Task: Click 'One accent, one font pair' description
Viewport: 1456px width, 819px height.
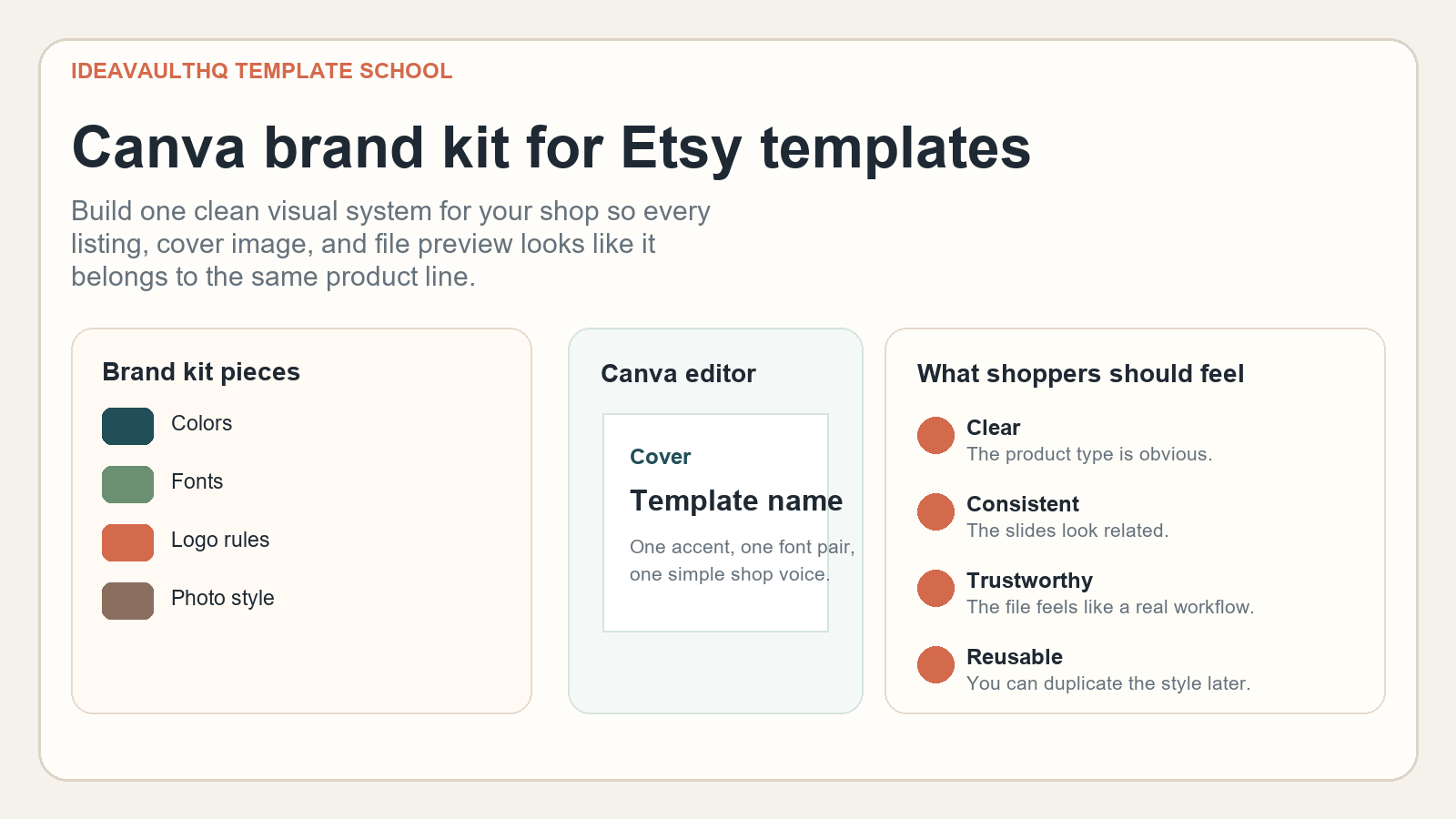Action: point(743,561)
